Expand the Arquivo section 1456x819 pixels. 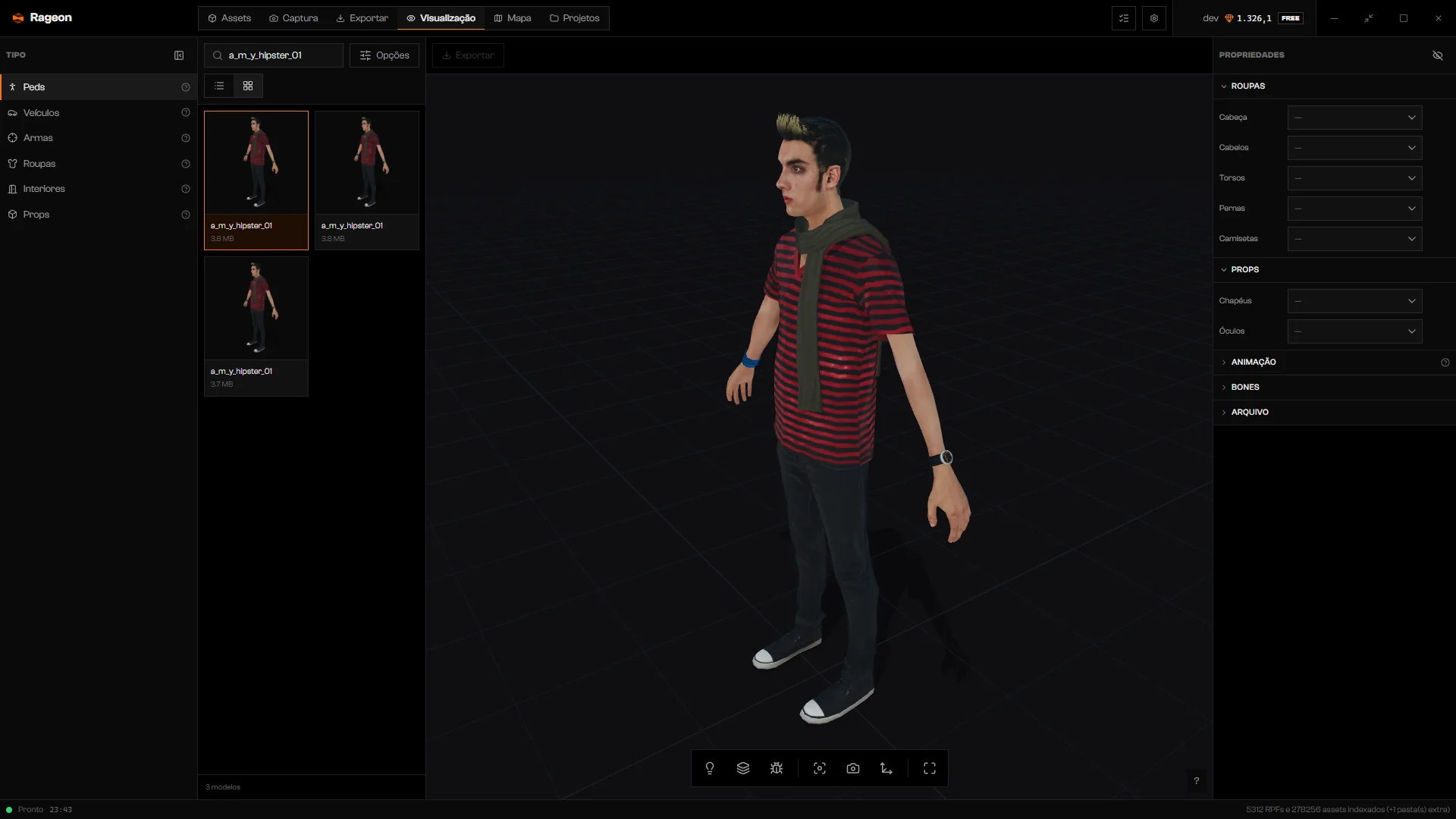[x=1334, y=413]
